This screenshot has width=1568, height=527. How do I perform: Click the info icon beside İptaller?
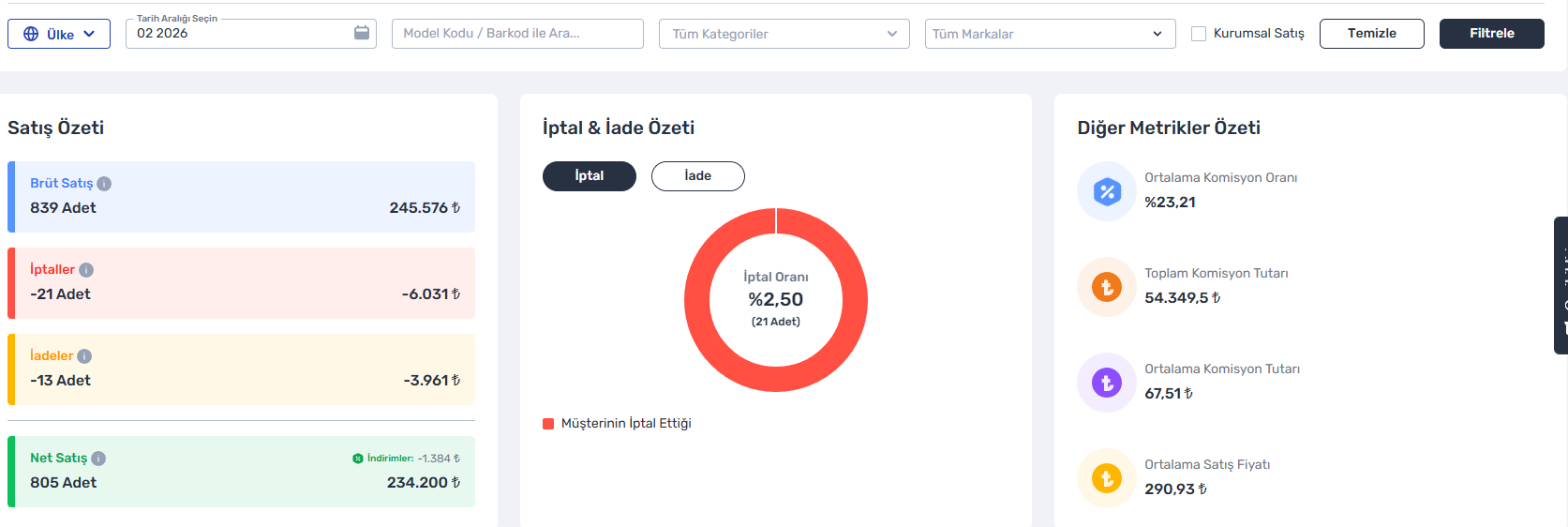click(86, 270)
